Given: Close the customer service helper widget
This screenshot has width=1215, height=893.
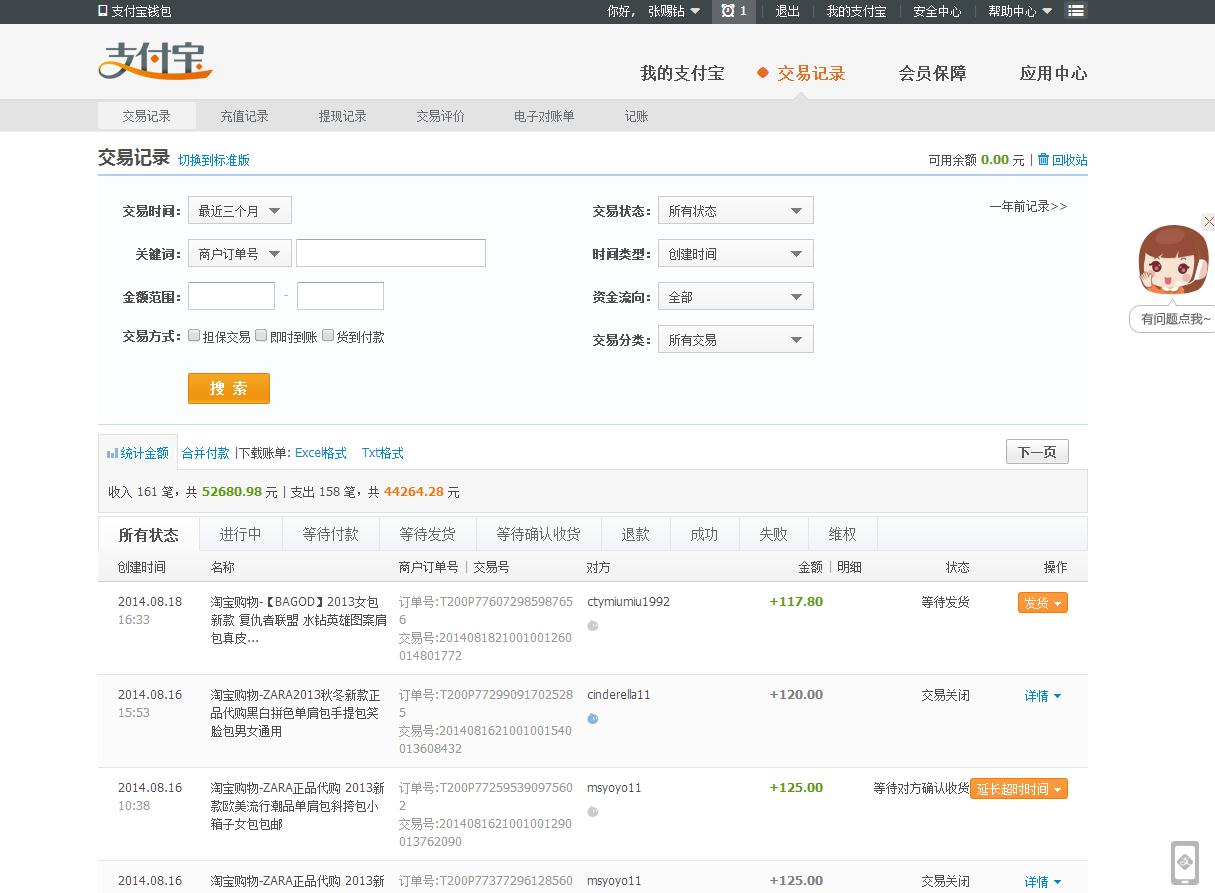Looking at the screenshot, I should (x=1208, y=222).
